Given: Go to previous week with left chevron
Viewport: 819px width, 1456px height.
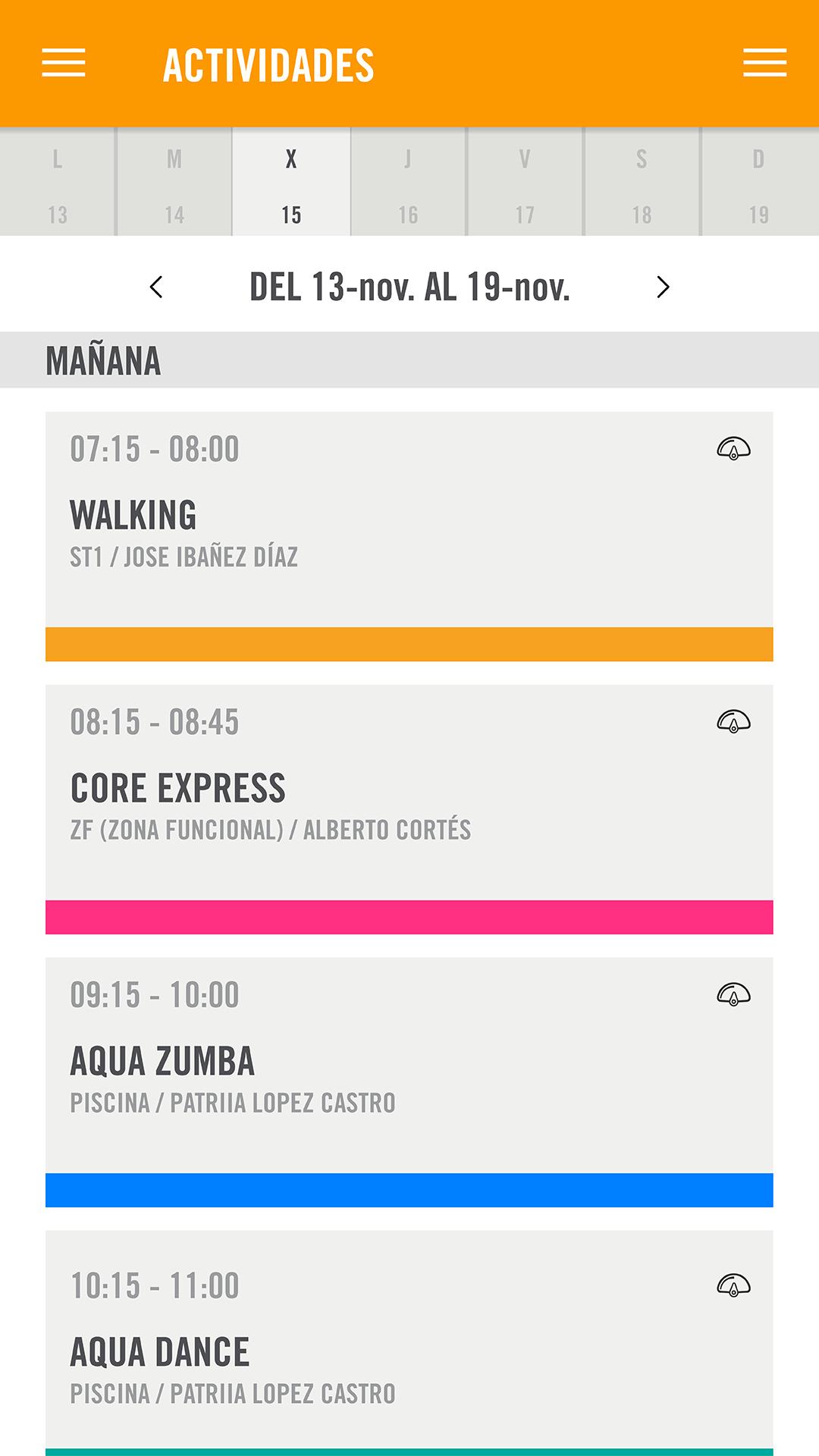Looking at the screenshot, I should tap(156, 287).
